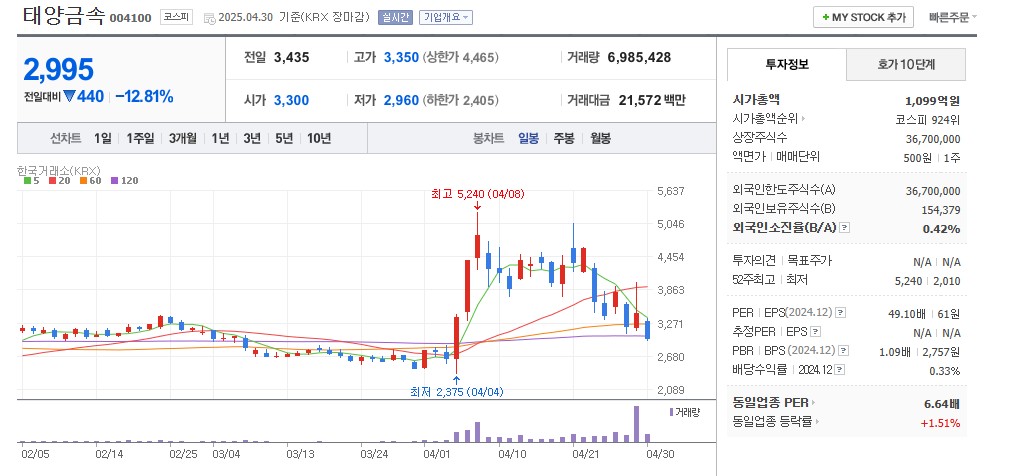Click the arrow icon beside 동일업종 PER
The width and height of the screenshot is (1009, 476).
(813, 403)
